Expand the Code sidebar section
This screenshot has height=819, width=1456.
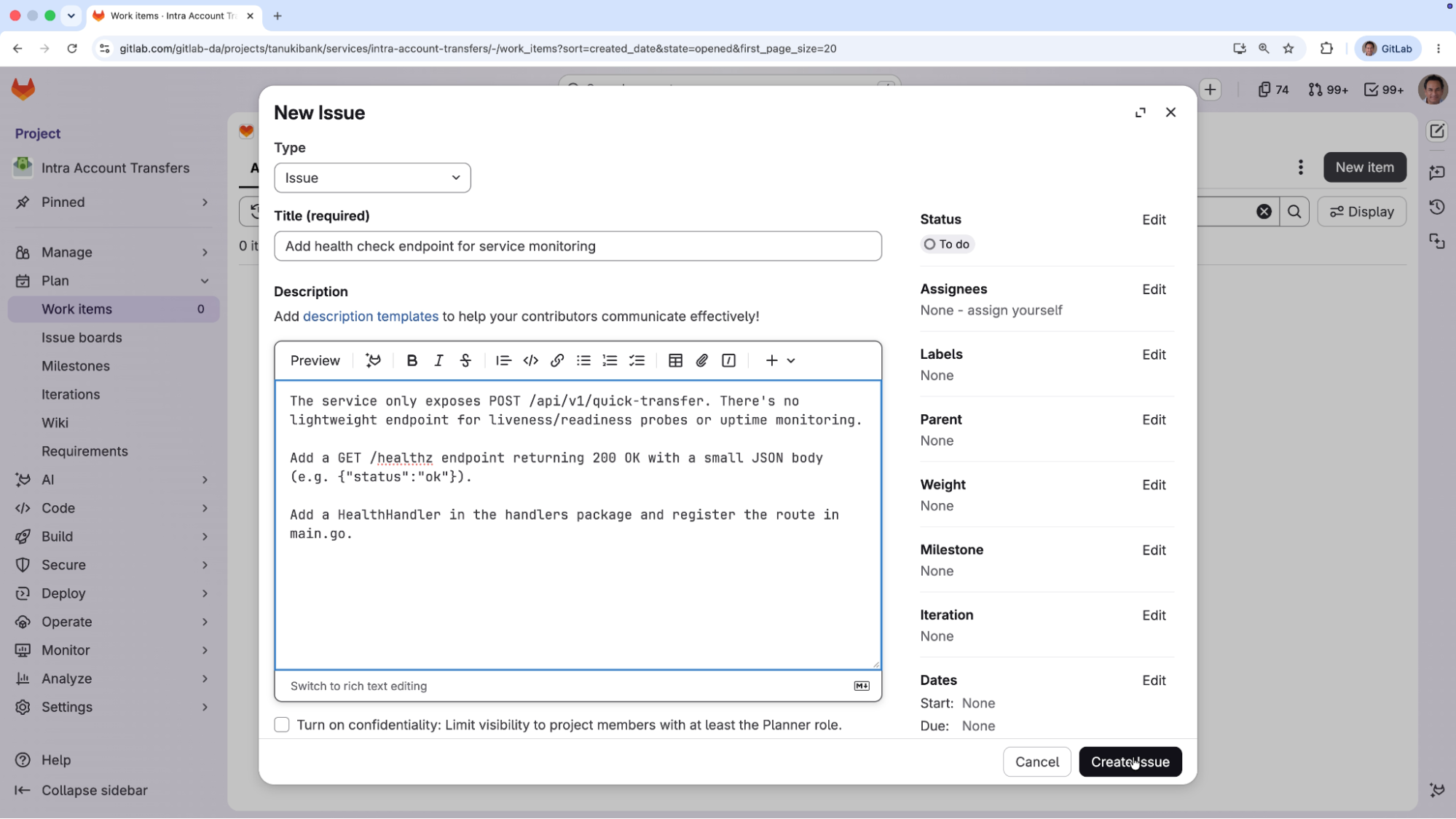coord(113,508)
